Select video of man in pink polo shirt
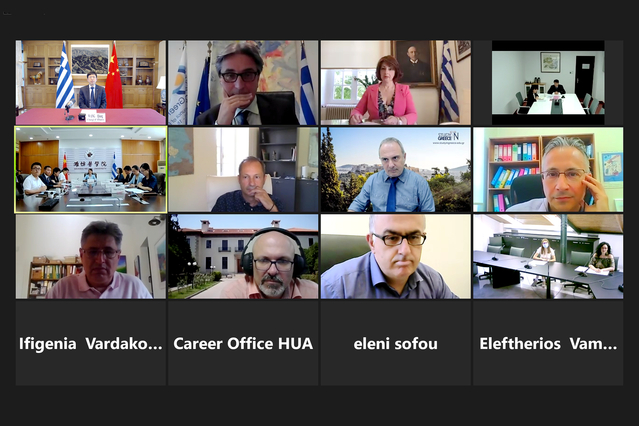Viewport: 639px width, 426px height. coord(91,256)
